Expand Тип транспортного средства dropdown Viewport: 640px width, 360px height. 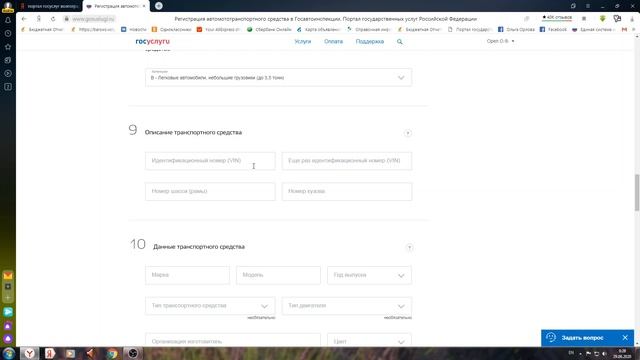[210, 306]
